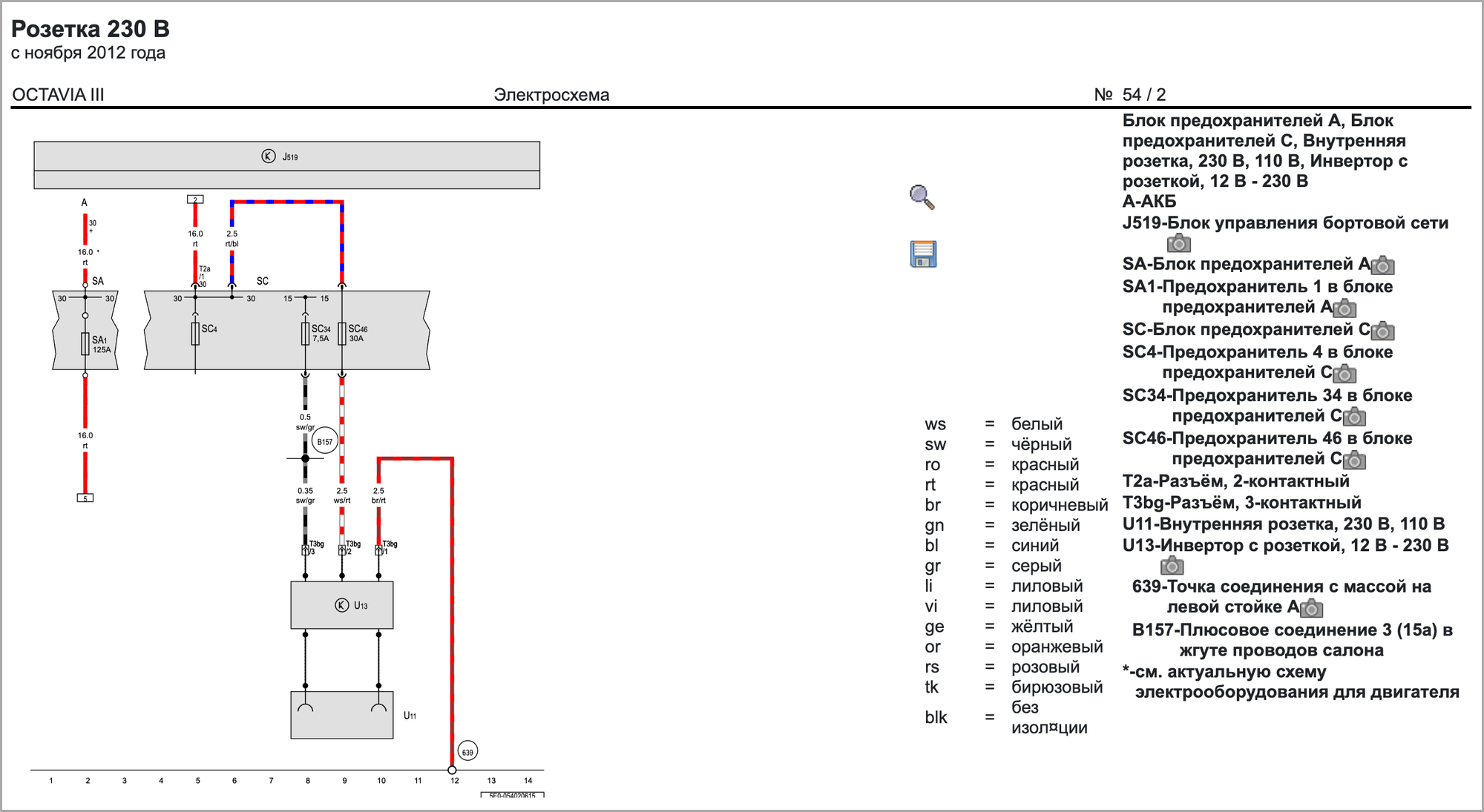Click the U13 inverter component box
This screenshot has height=812, width=1484.
click(342, 605)
